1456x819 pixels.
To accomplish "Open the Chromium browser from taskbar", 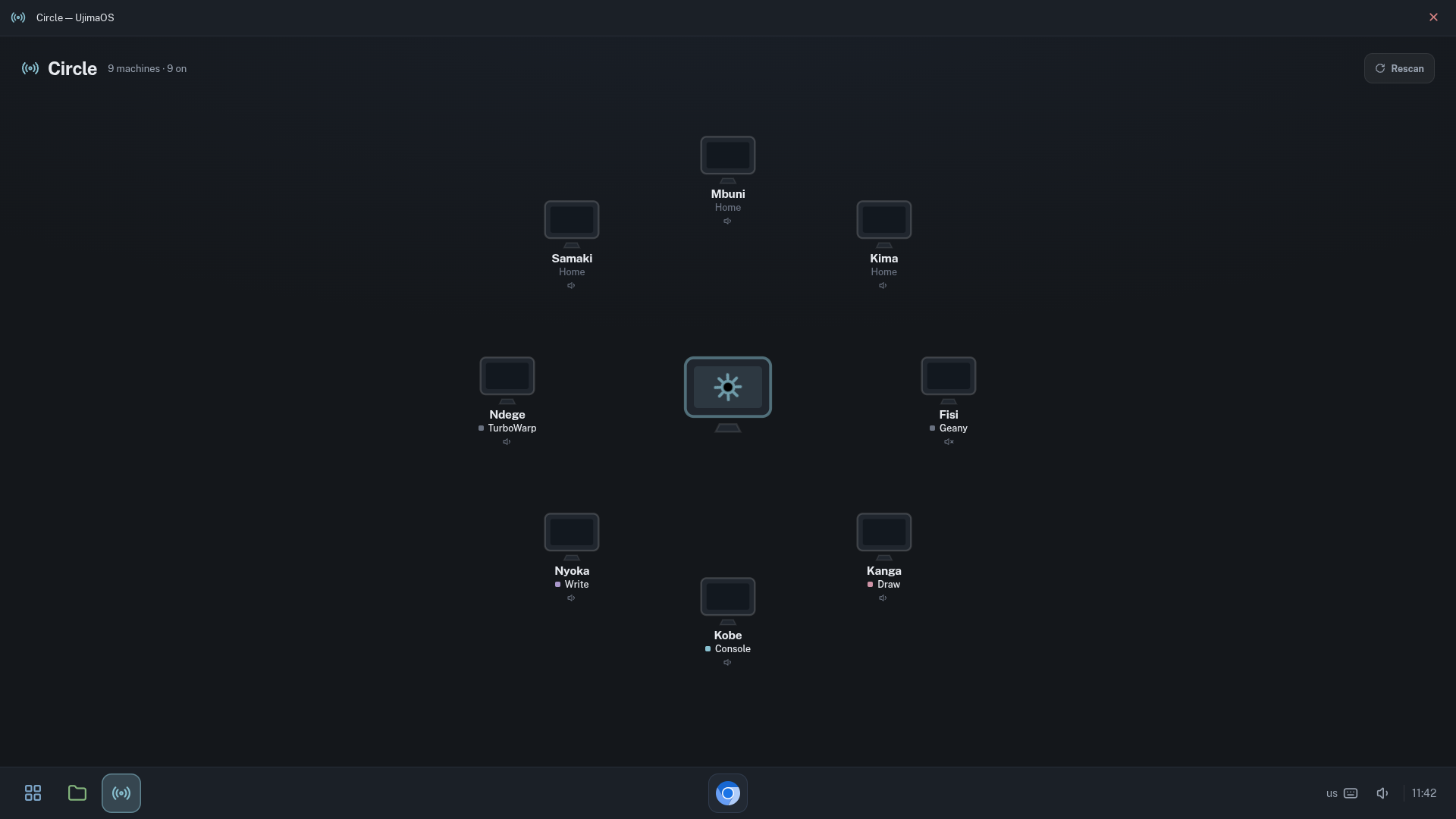I will 728,793.
